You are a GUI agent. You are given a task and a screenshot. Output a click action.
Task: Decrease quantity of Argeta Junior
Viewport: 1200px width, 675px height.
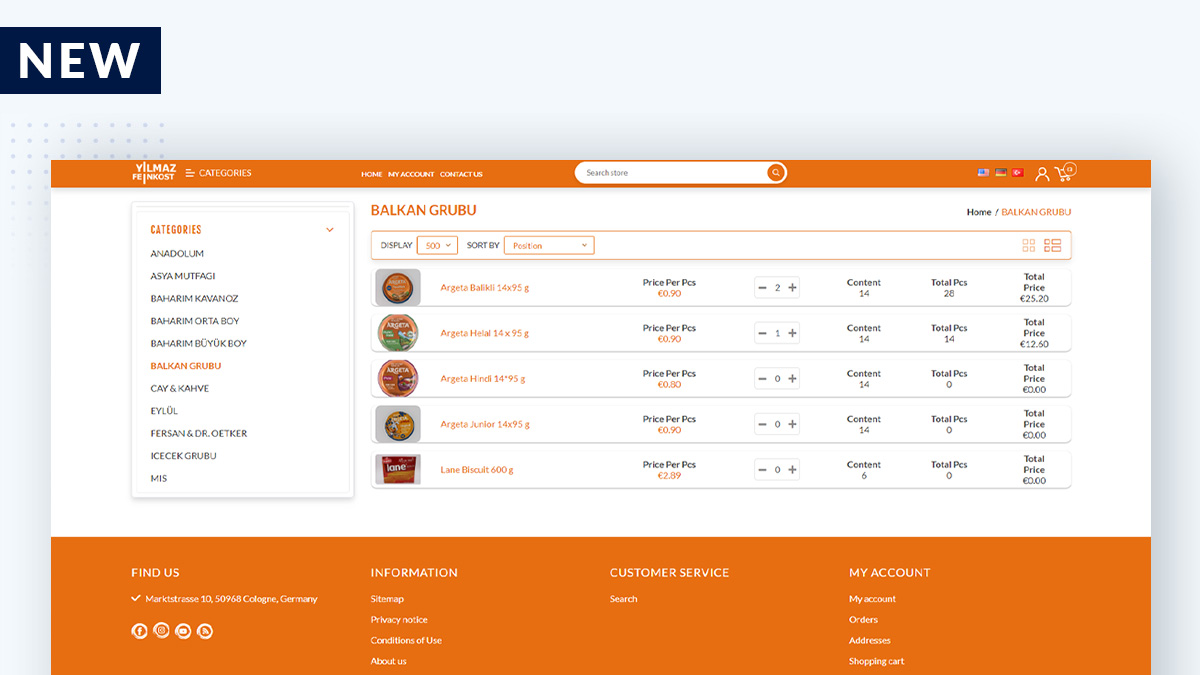[763, 424]
